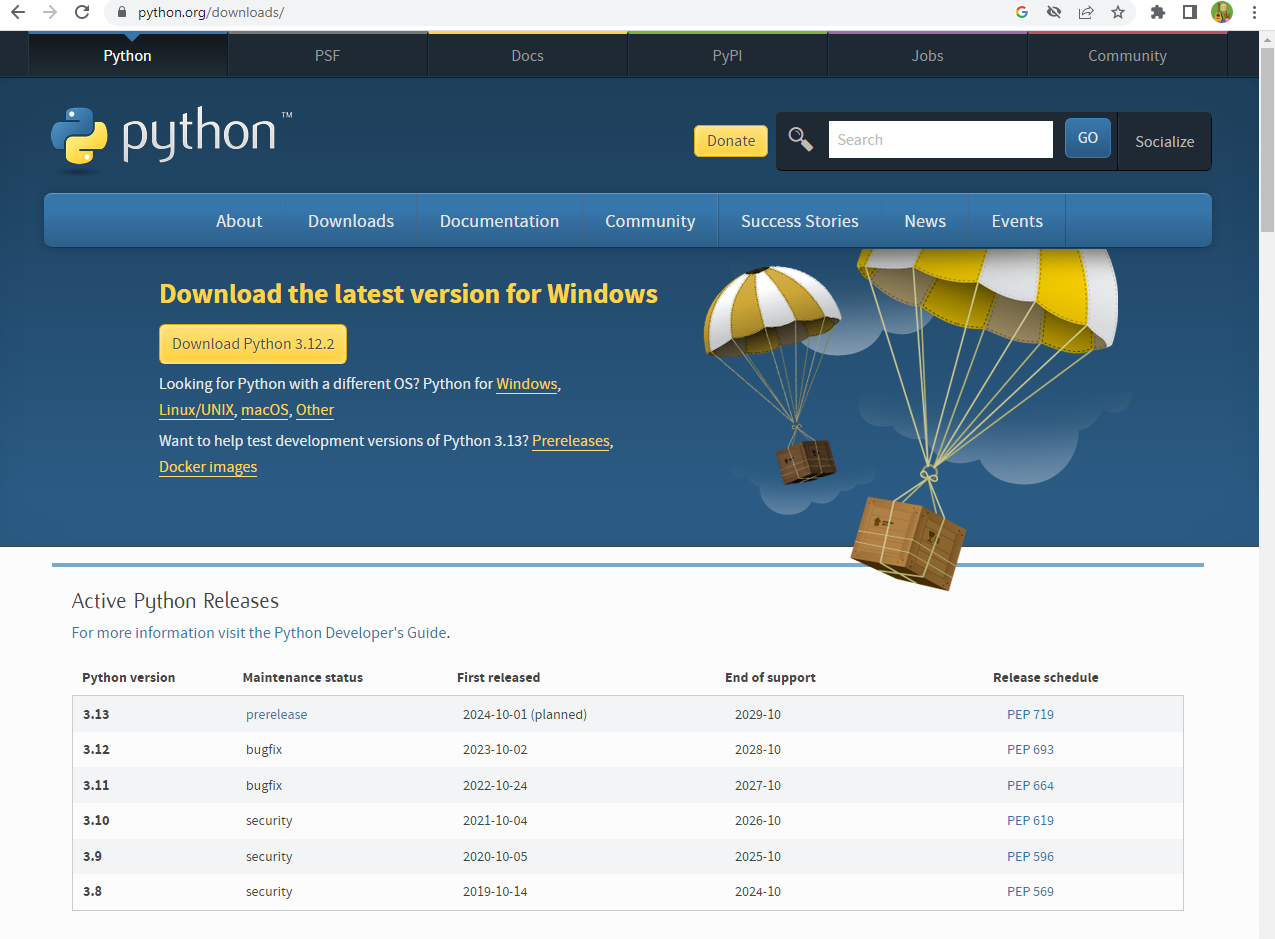Open the Success Stories menu

(800, 221)
